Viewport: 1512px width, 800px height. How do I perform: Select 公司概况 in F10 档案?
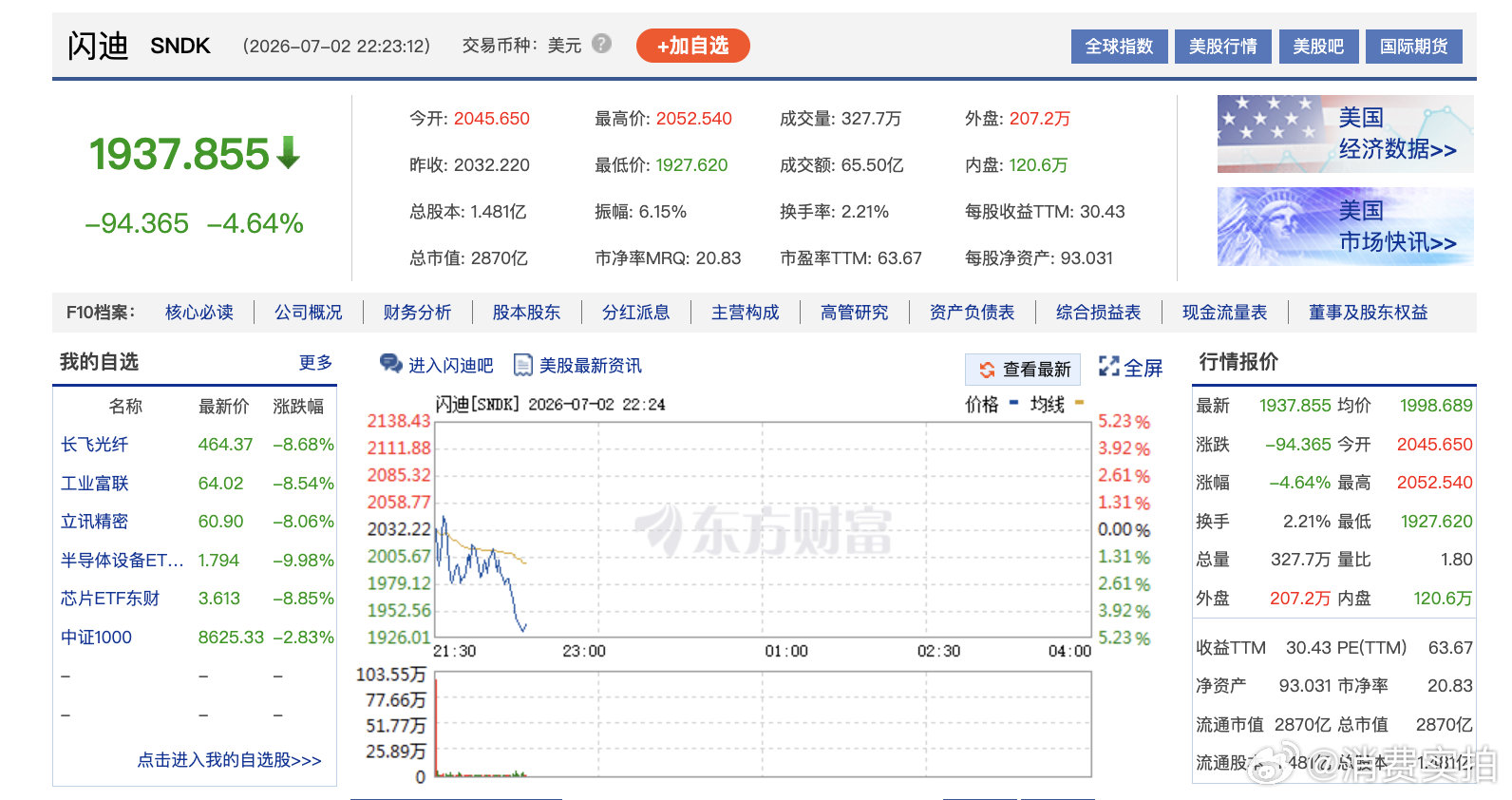click(x=309, y=312)
